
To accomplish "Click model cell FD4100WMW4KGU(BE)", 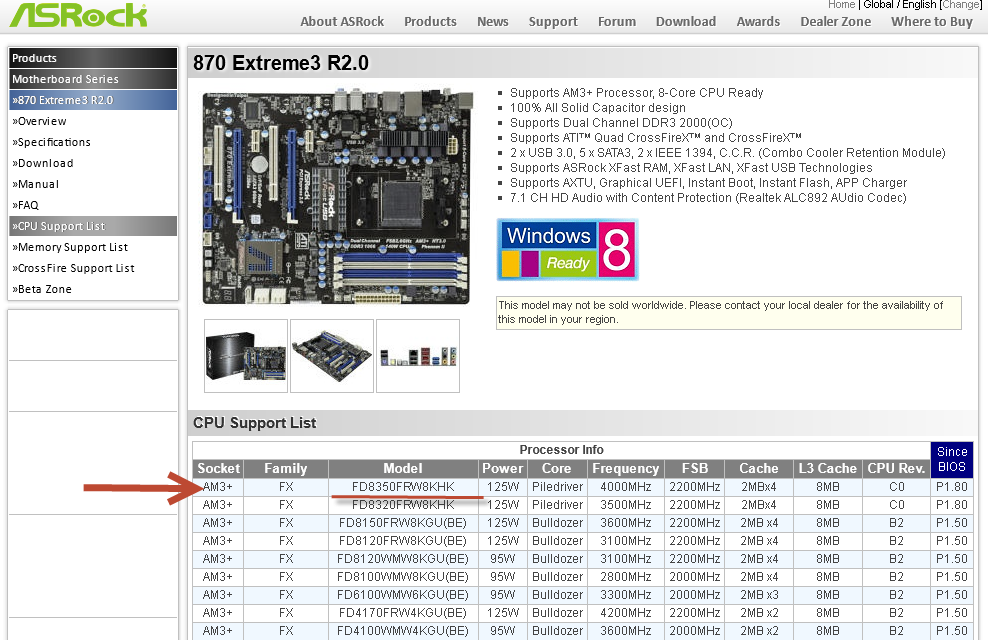I will click(x=403, y=631).
